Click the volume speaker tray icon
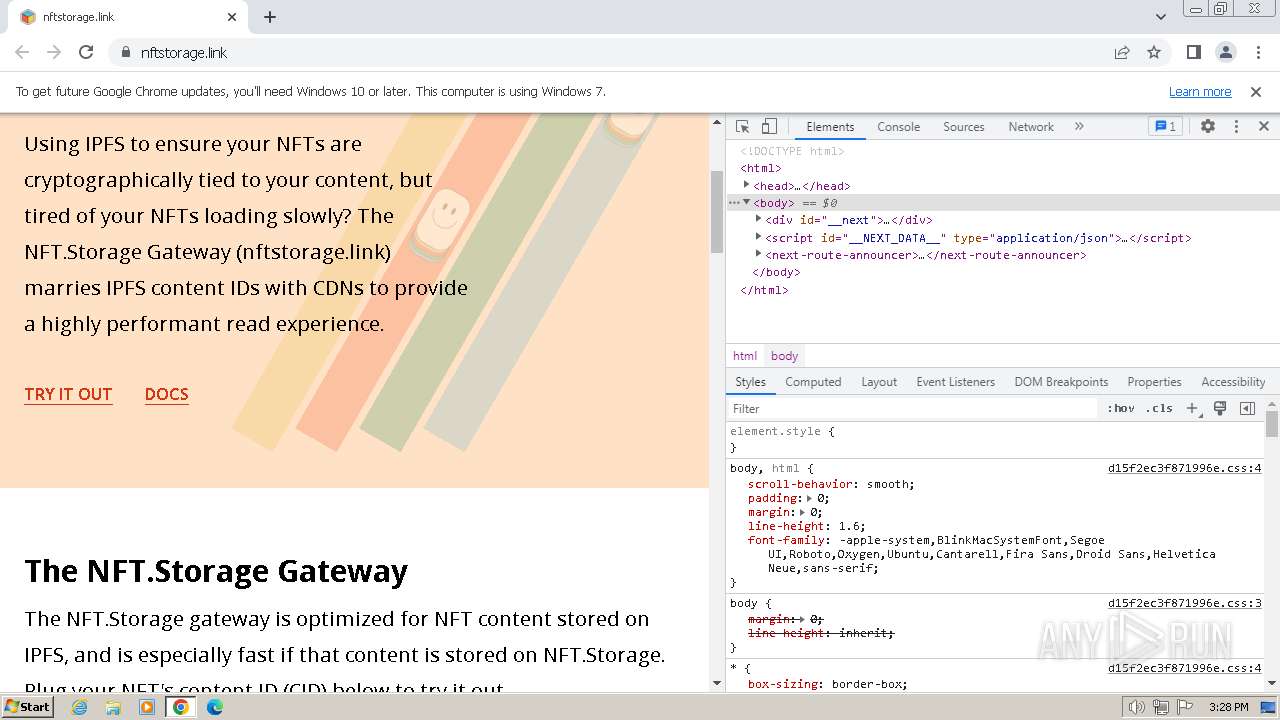This screenshot has width=1280, height=720. point(1137,707)
